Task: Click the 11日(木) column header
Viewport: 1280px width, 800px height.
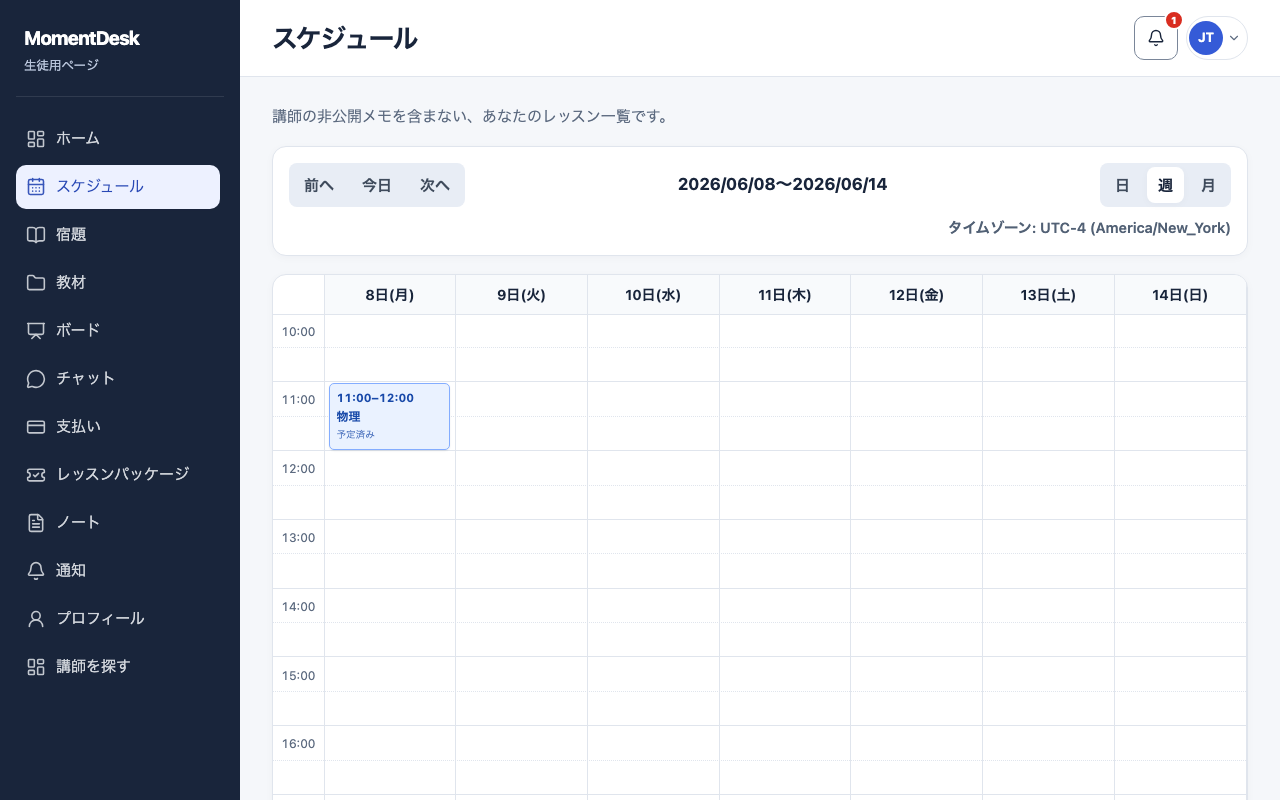Action: (x=785, y=295)
